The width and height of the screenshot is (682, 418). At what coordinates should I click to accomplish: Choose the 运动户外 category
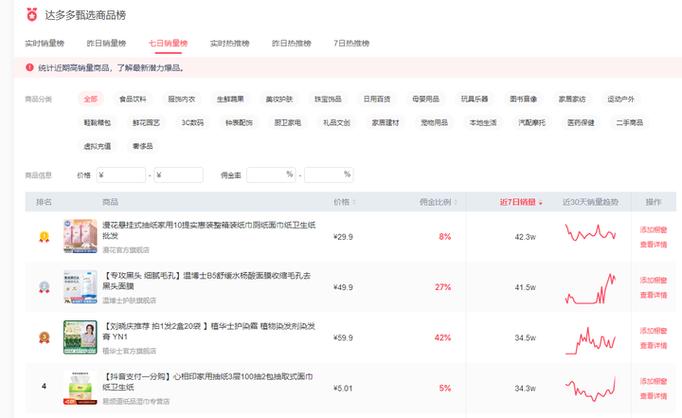[x=621, y=99]
